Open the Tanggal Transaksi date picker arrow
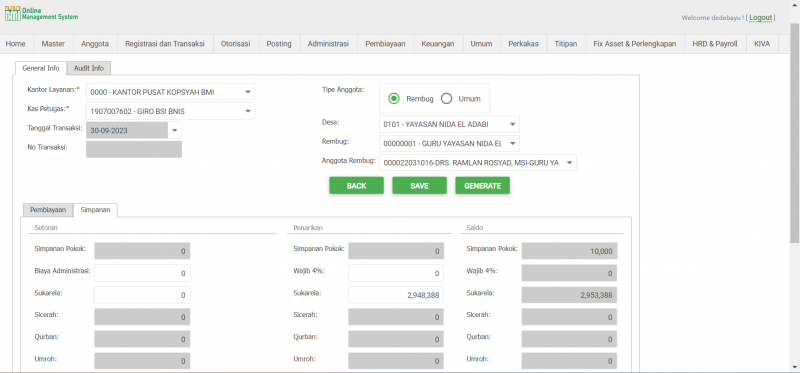Image resolution: width=800 pixels, height=373 pixels. 174,131
